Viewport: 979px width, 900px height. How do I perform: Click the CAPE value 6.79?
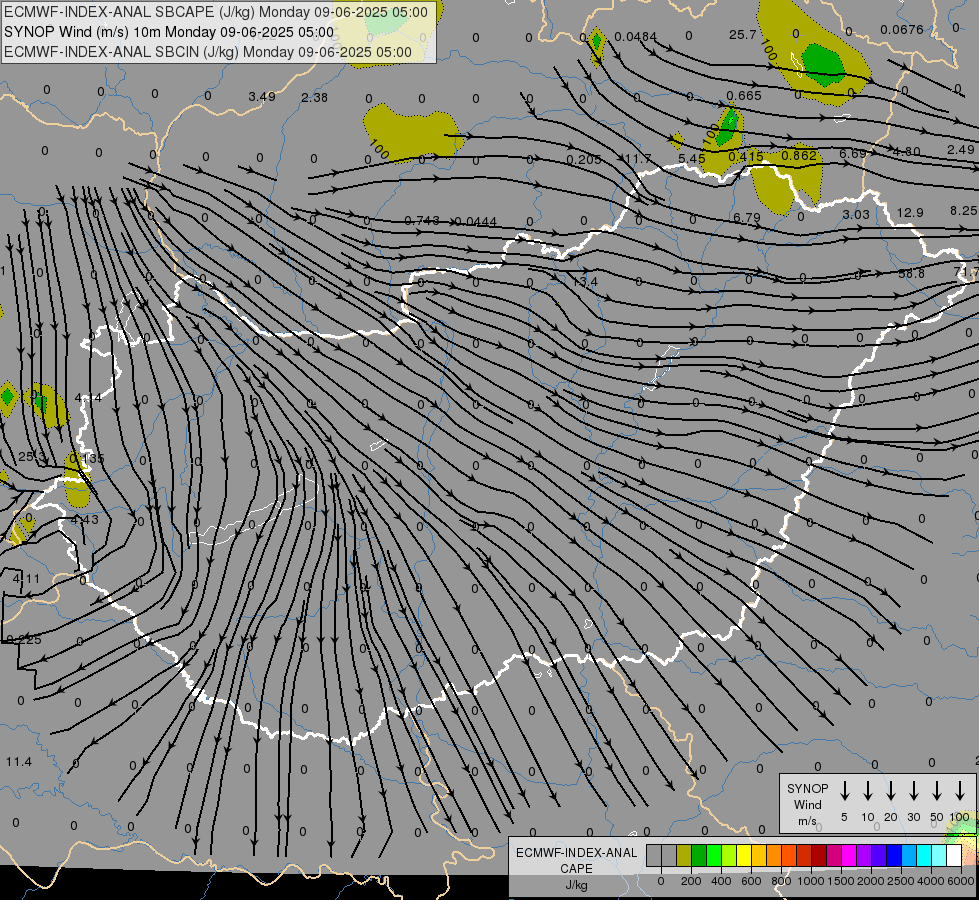747,217
